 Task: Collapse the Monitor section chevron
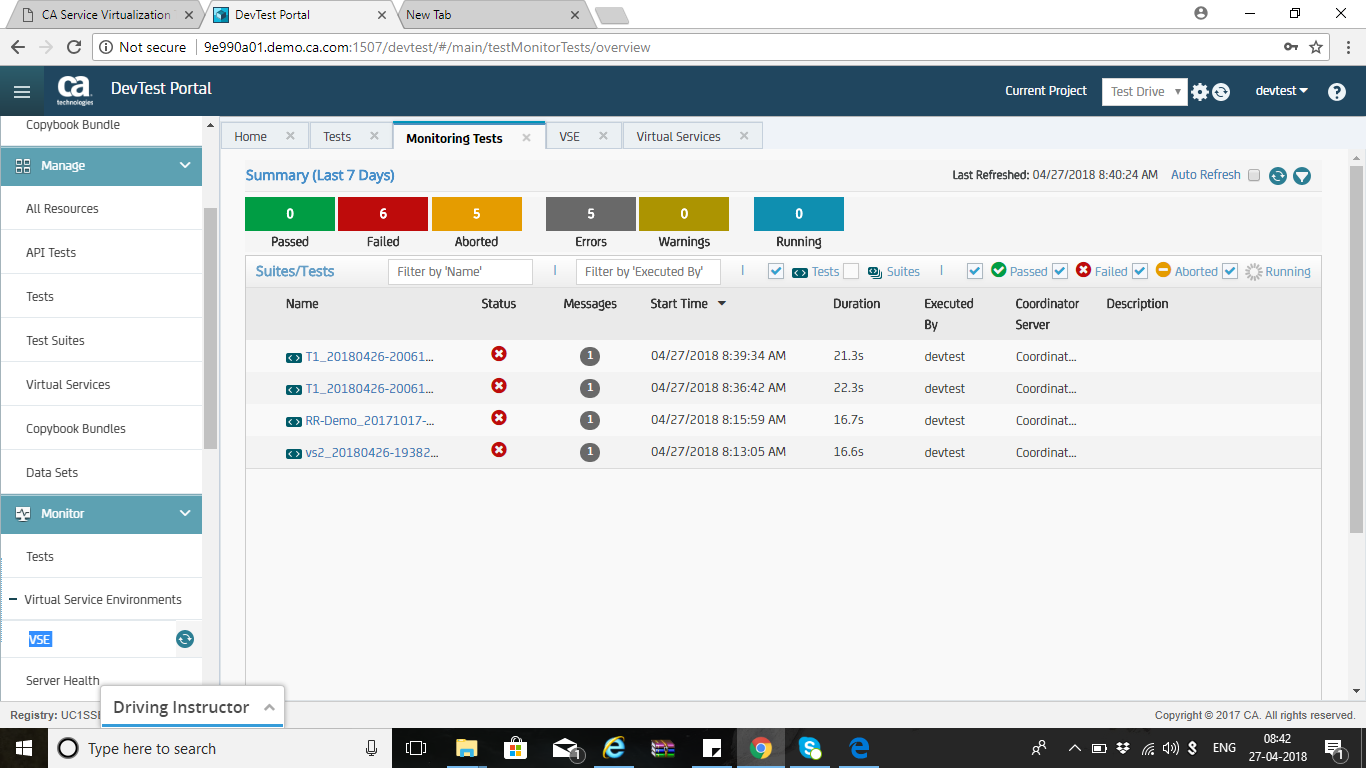185,514
